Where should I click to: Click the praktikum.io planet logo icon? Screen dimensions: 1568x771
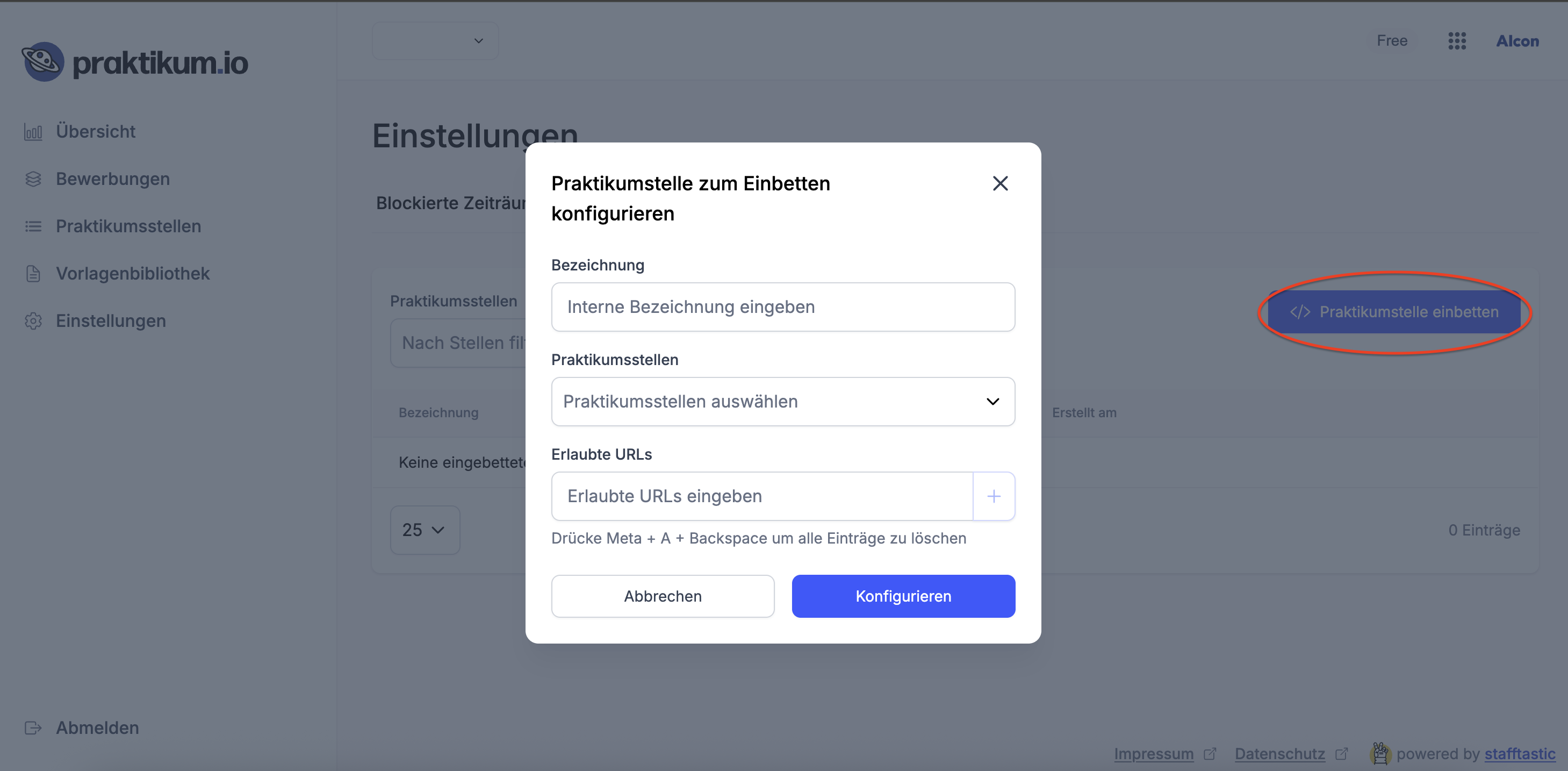(42, 61)
